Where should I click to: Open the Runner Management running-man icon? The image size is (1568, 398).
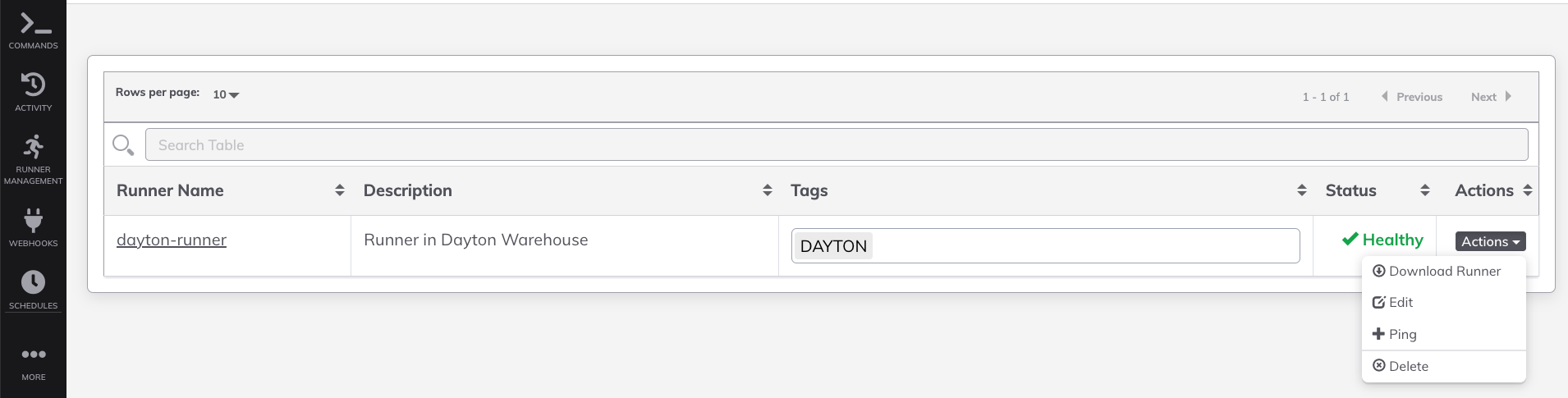33,147
